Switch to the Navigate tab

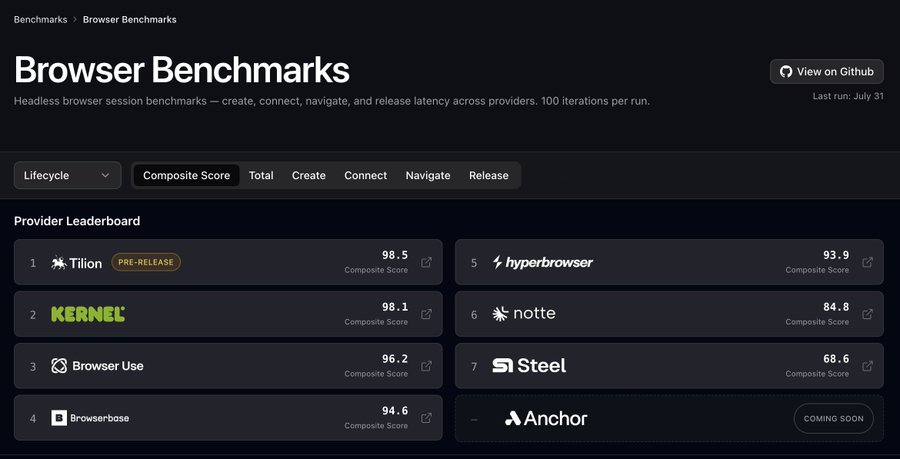[428, 176]
